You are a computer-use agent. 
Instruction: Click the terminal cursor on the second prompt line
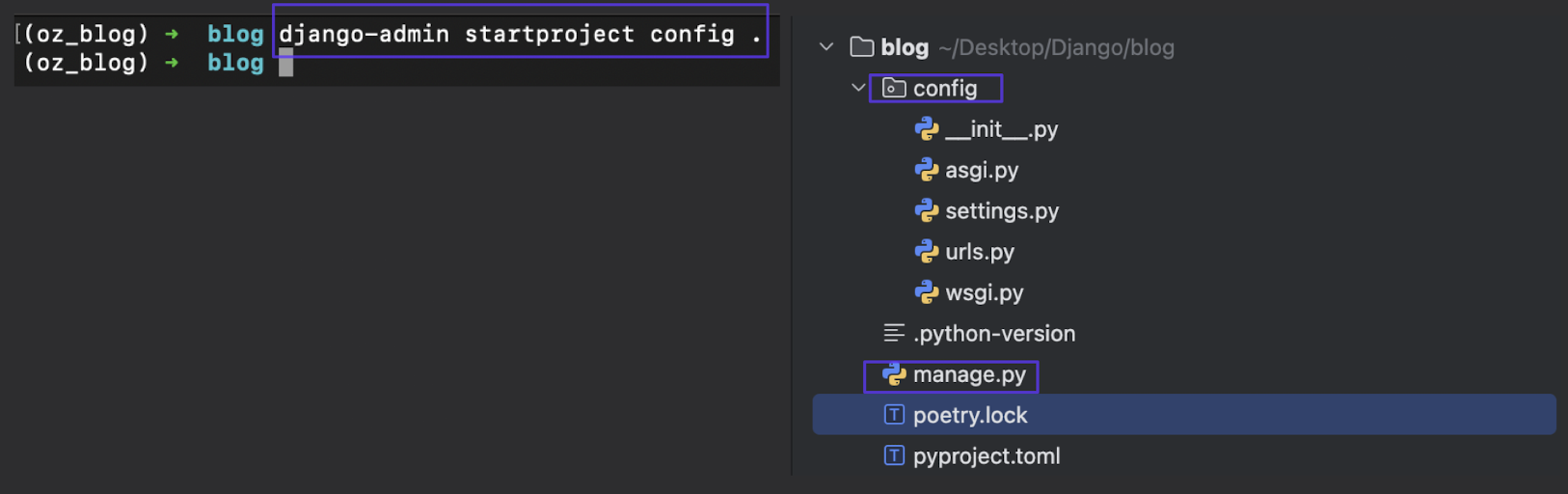pyautogui.click(x=286, y=63)
